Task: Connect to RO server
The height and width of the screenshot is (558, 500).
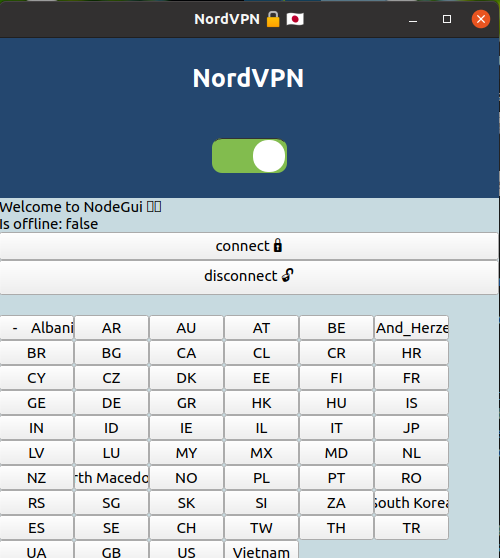Action: pos(411,478)
